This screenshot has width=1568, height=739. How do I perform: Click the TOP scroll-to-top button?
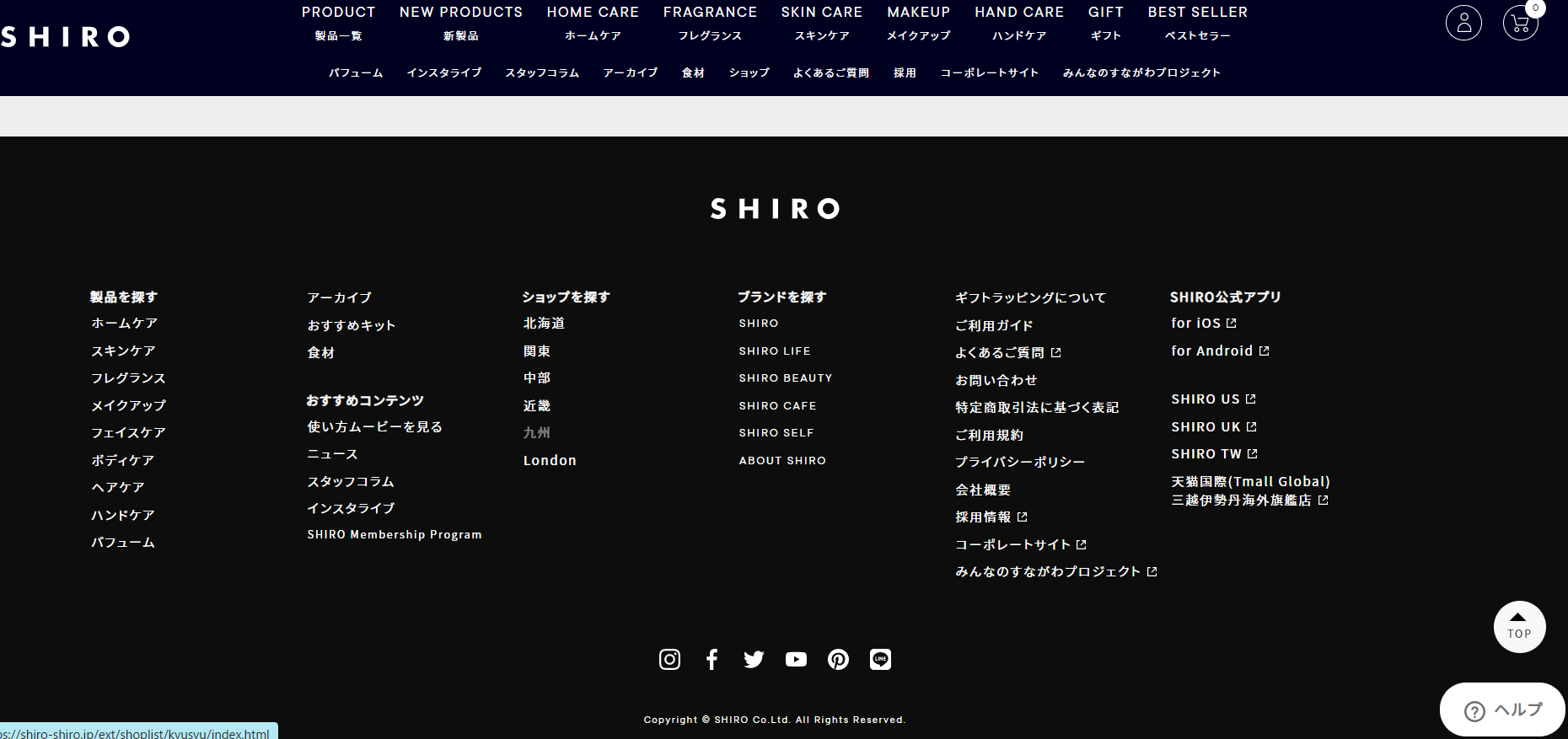coord(1519,626)
